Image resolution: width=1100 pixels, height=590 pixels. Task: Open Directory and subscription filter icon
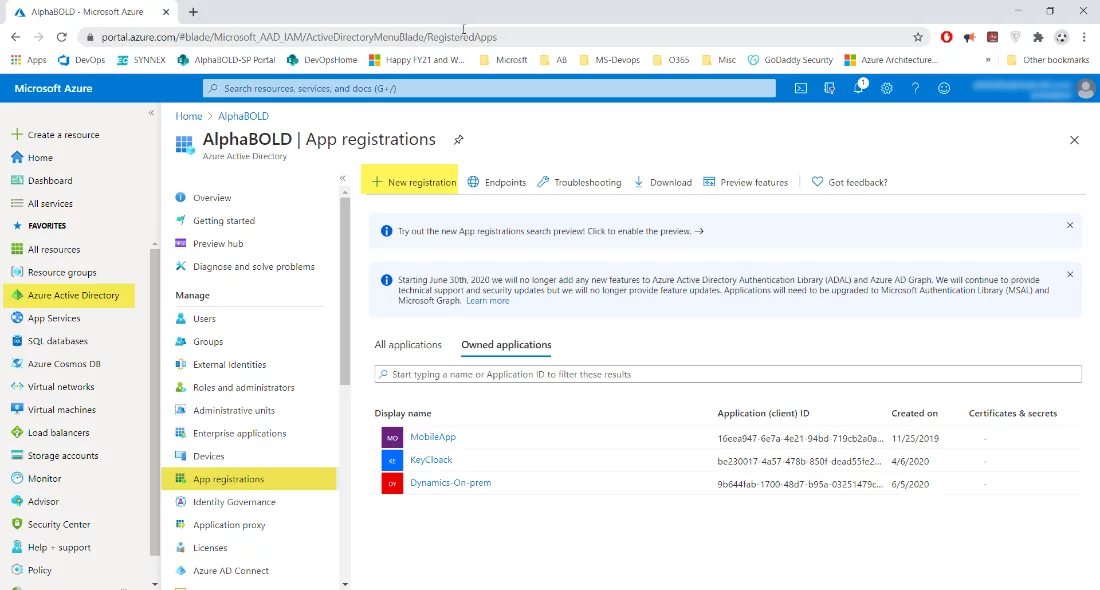(x=829, y=88)
